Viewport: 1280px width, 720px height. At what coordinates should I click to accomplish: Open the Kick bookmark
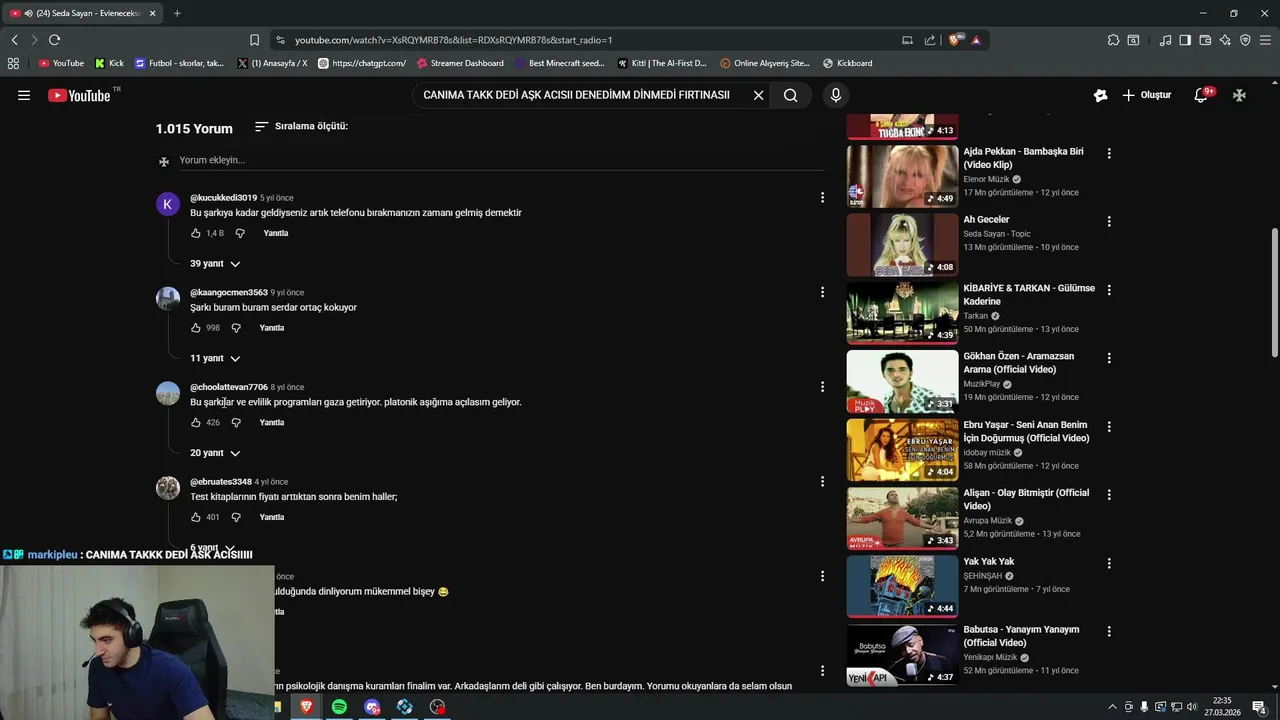[x=109, y=63]
